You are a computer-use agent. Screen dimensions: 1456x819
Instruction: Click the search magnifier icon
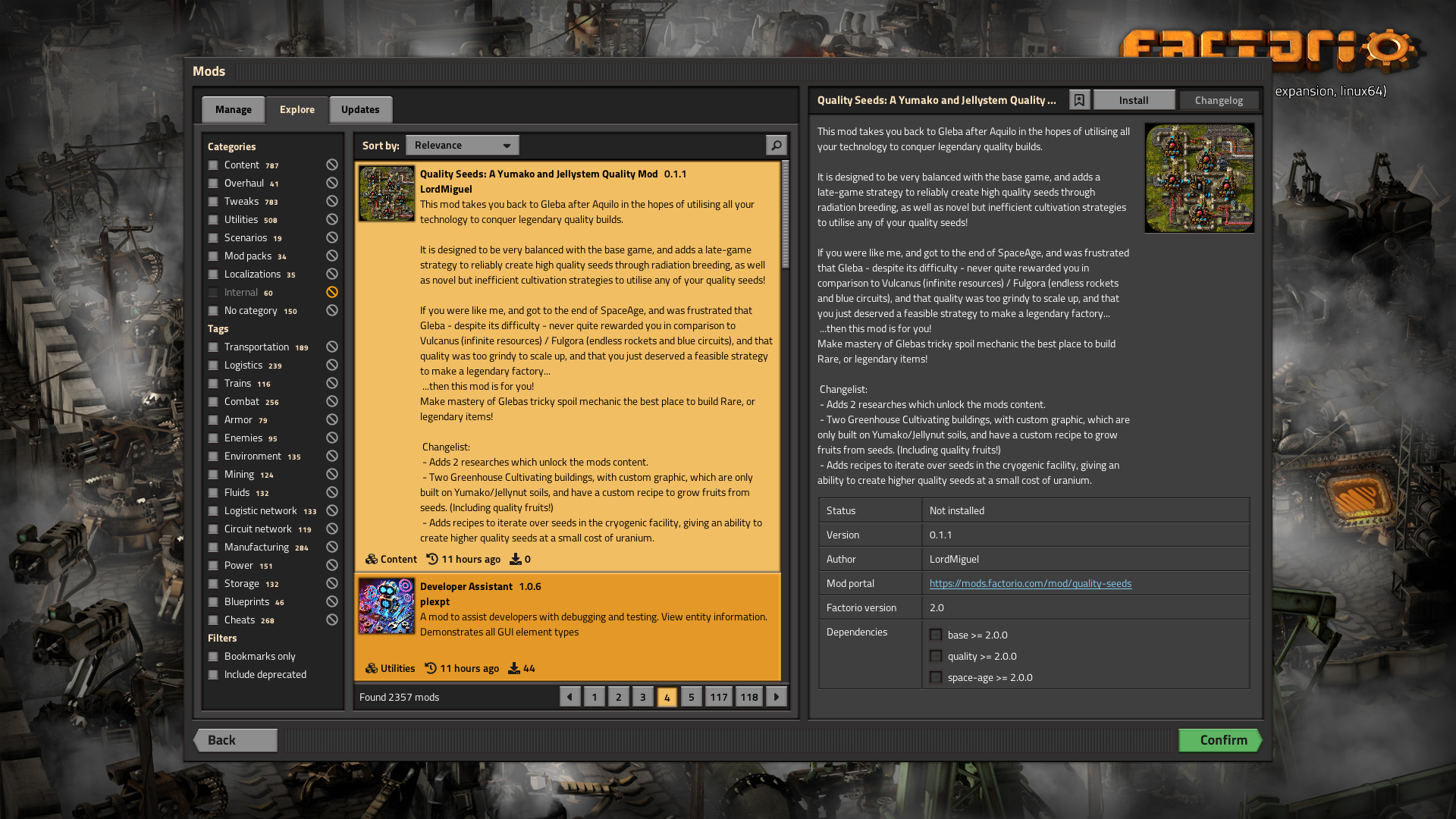tap(776, 145)
